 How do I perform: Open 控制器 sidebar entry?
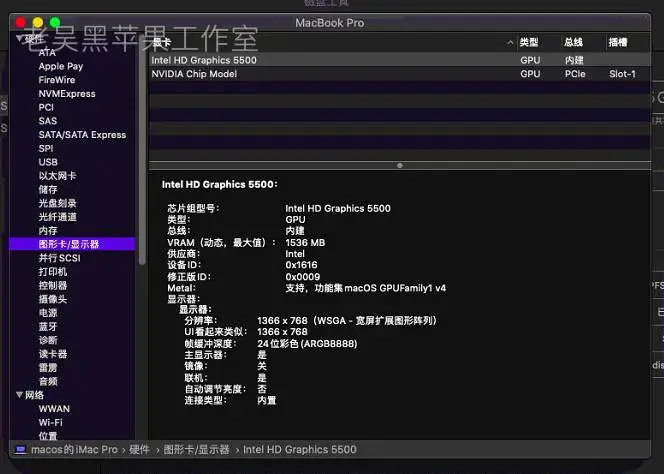[53, 285]
